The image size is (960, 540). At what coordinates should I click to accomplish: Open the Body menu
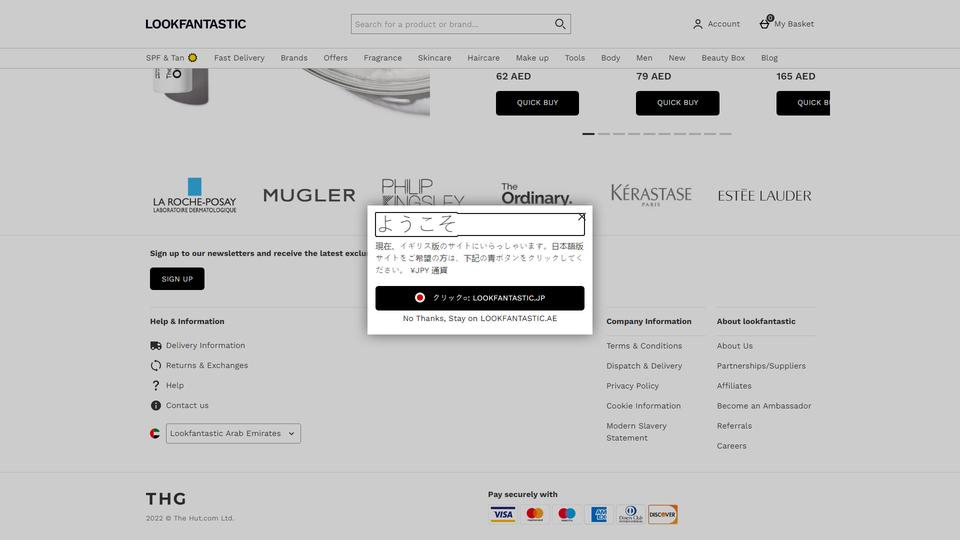coord(610,58)
